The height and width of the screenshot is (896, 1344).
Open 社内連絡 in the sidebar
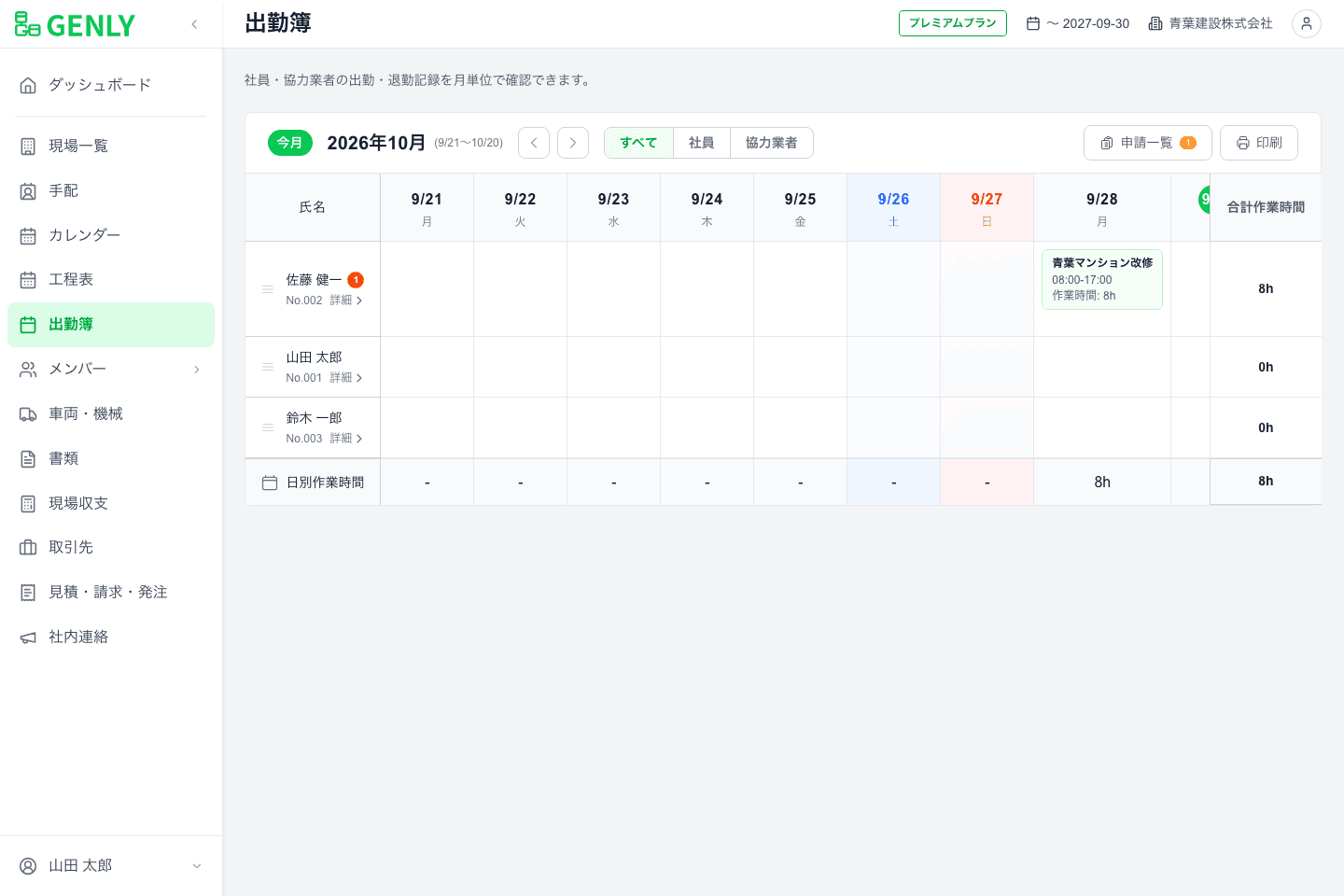(111, 637)
